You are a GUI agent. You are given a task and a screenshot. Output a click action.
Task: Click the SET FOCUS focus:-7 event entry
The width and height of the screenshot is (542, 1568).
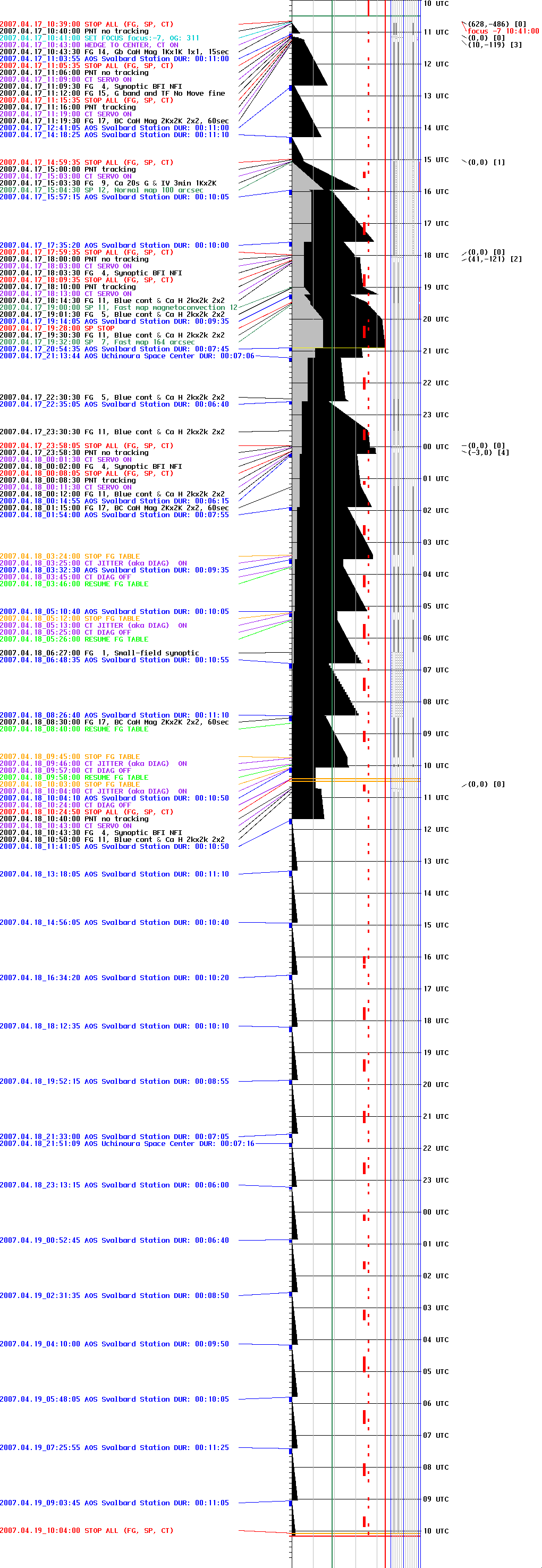pos(99,38)
